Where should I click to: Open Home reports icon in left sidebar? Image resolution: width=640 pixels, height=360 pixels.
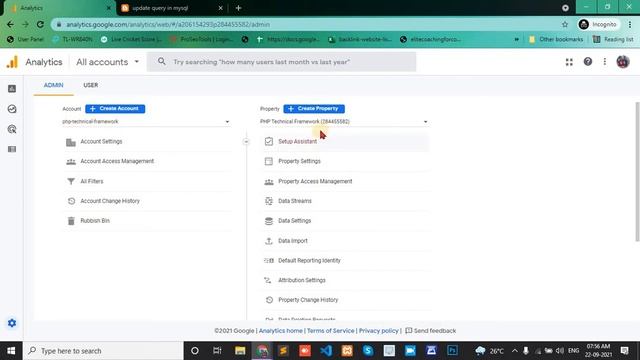coord(12,89)
